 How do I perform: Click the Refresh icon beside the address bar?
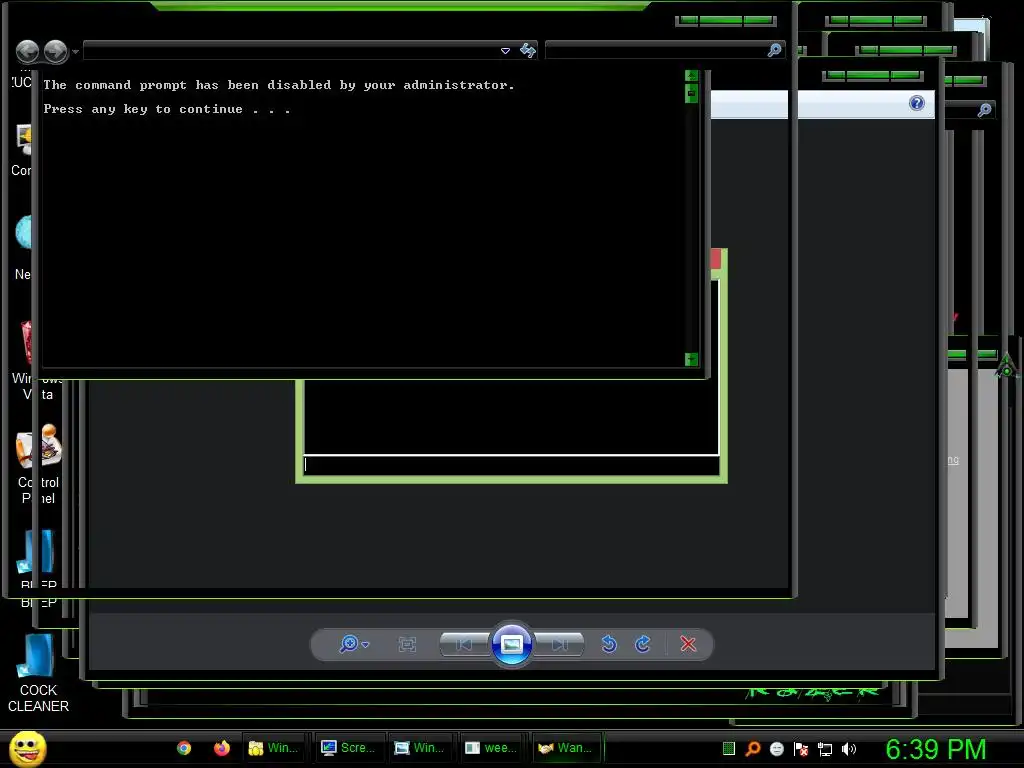[528, 50]
